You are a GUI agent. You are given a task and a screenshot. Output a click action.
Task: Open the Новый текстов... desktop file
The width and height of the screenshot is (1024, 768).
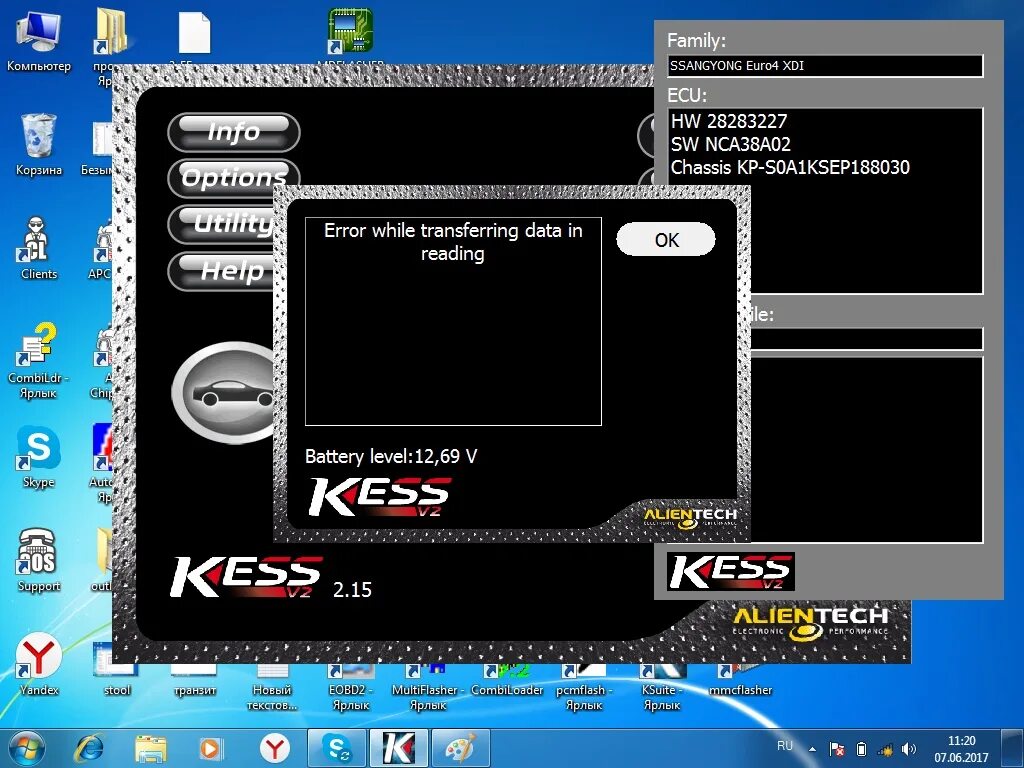point(272,687)
